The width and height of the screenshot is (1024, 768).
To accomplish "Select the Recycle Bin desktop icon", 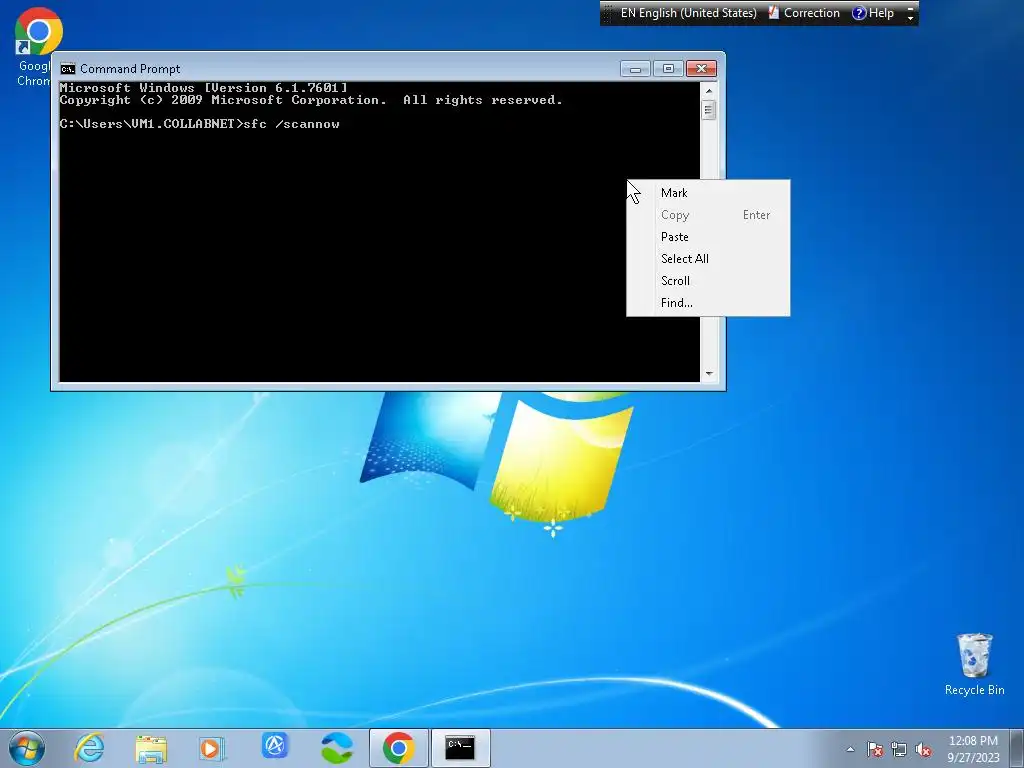I will pos(974,664).
